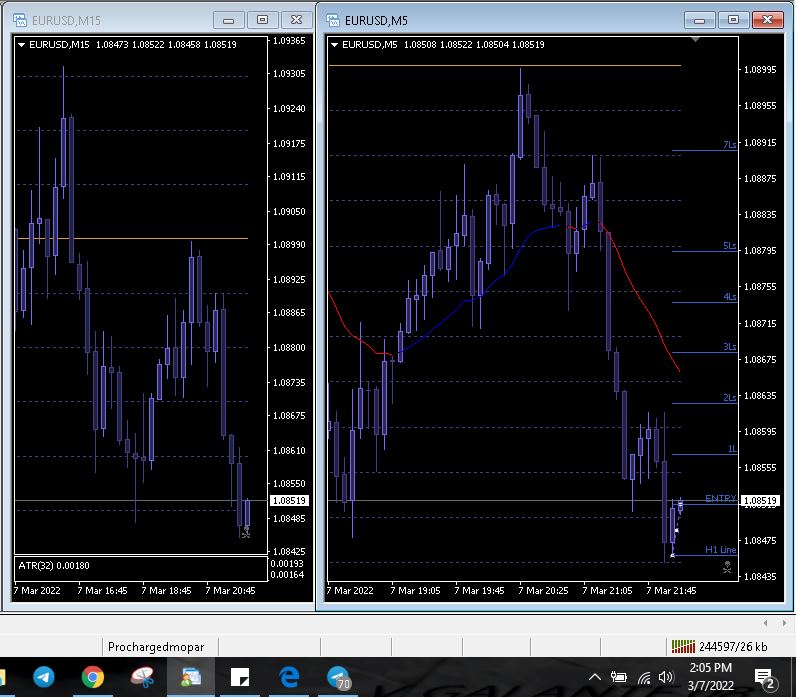Select the 3Ls level line label
This screenshot has height=697, width=796.
[x=729, y=347]
